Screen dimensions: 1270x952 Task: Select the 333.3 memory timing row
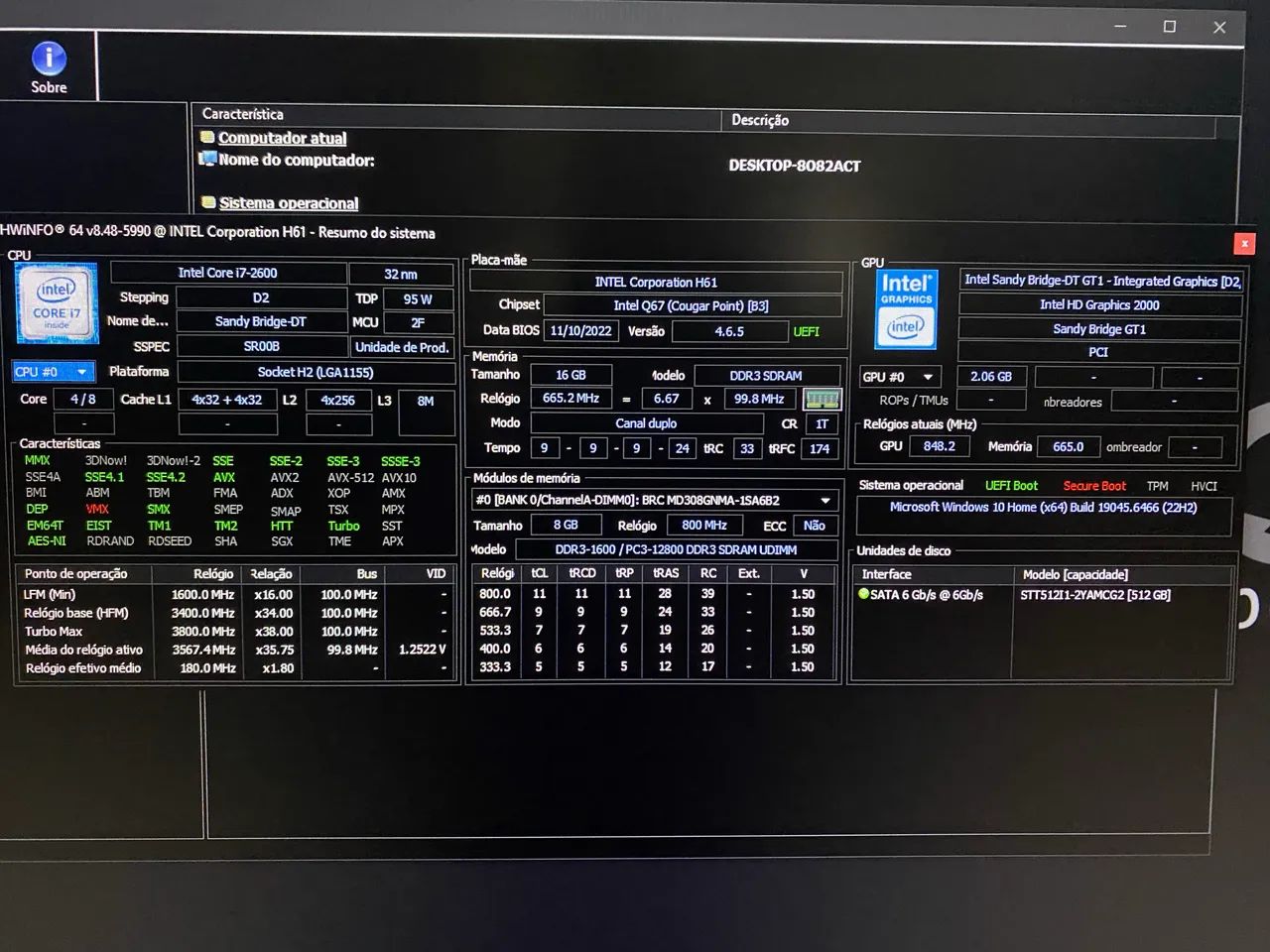click(654, 667)
